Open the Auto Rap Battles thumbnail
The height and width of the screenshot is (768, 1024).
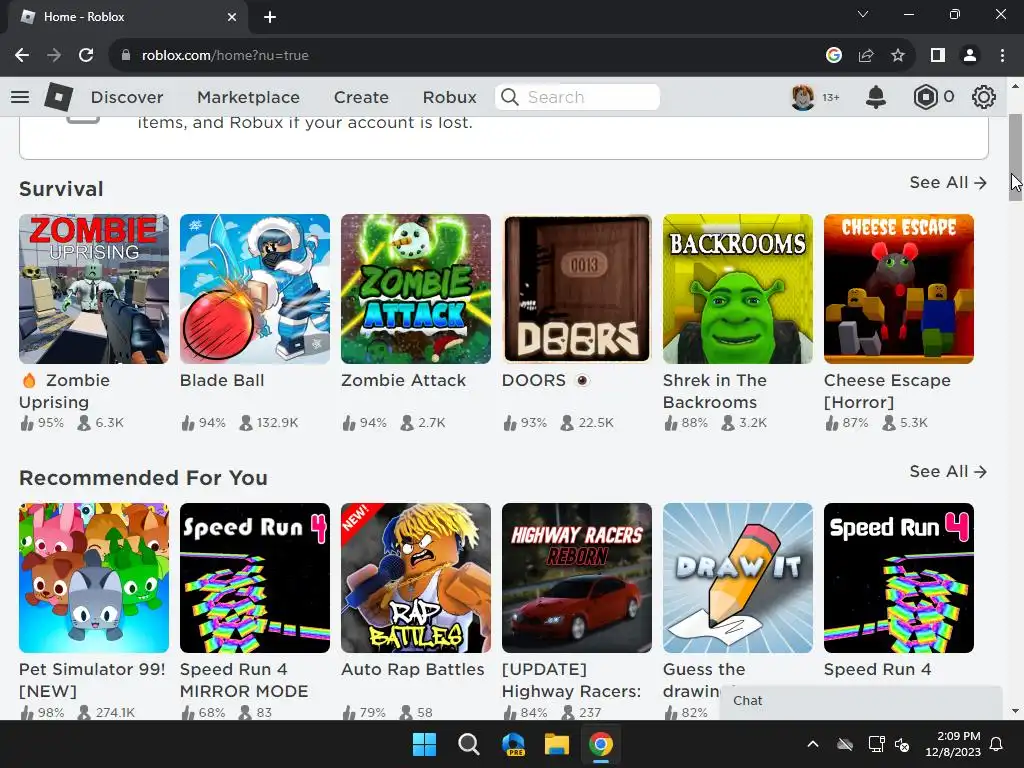pyautogui.click(x=416, y=578)
